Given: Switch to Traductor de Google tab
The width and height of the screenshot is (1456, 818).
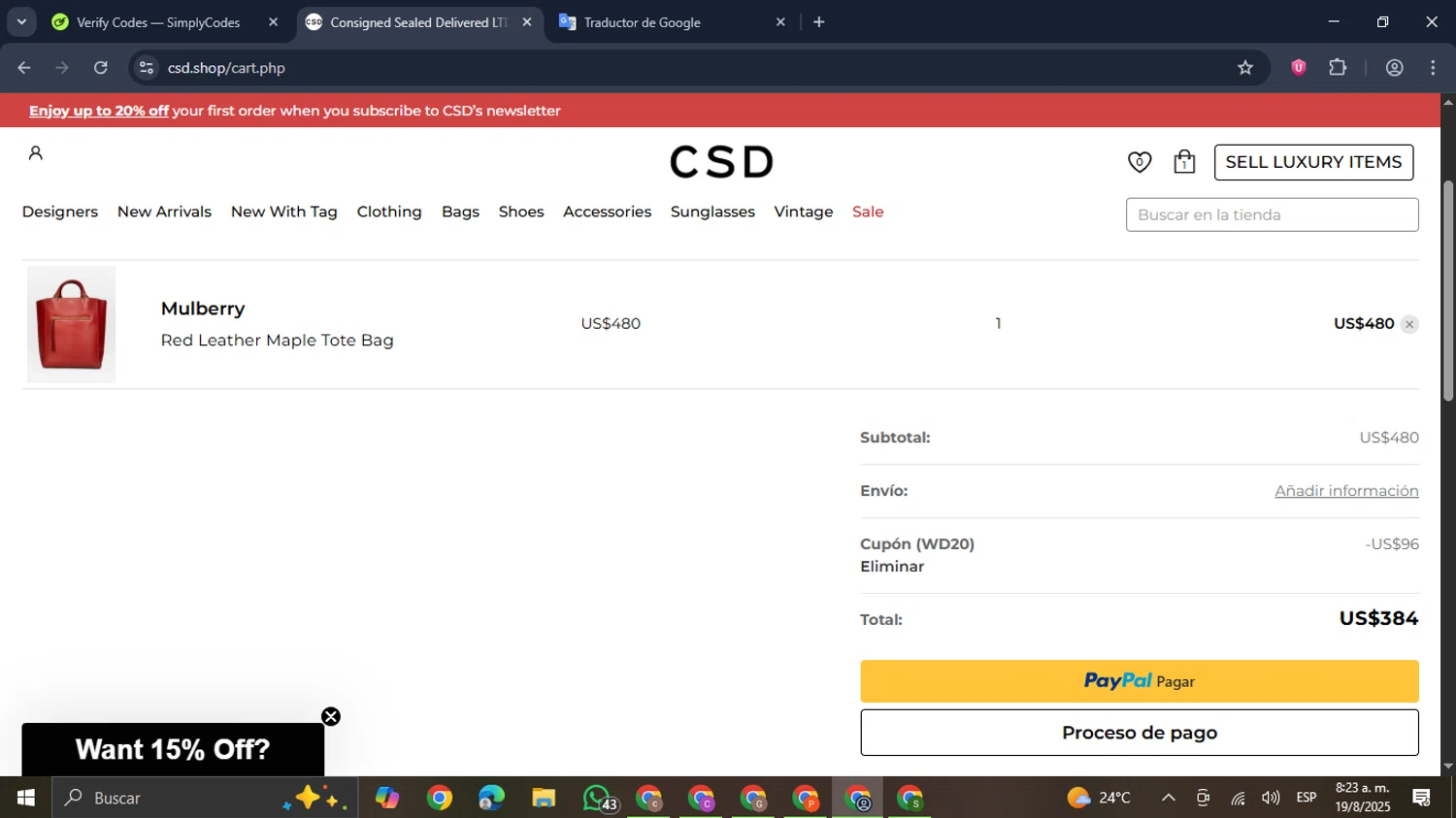Looking at the screenshot, I should click(642, 22).
